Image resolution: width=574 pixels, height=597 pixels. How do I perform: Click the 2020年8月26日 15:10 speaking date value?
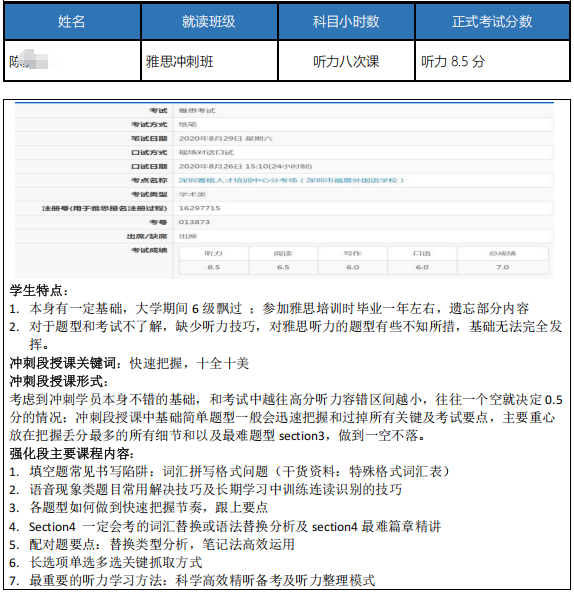(246, 166)
